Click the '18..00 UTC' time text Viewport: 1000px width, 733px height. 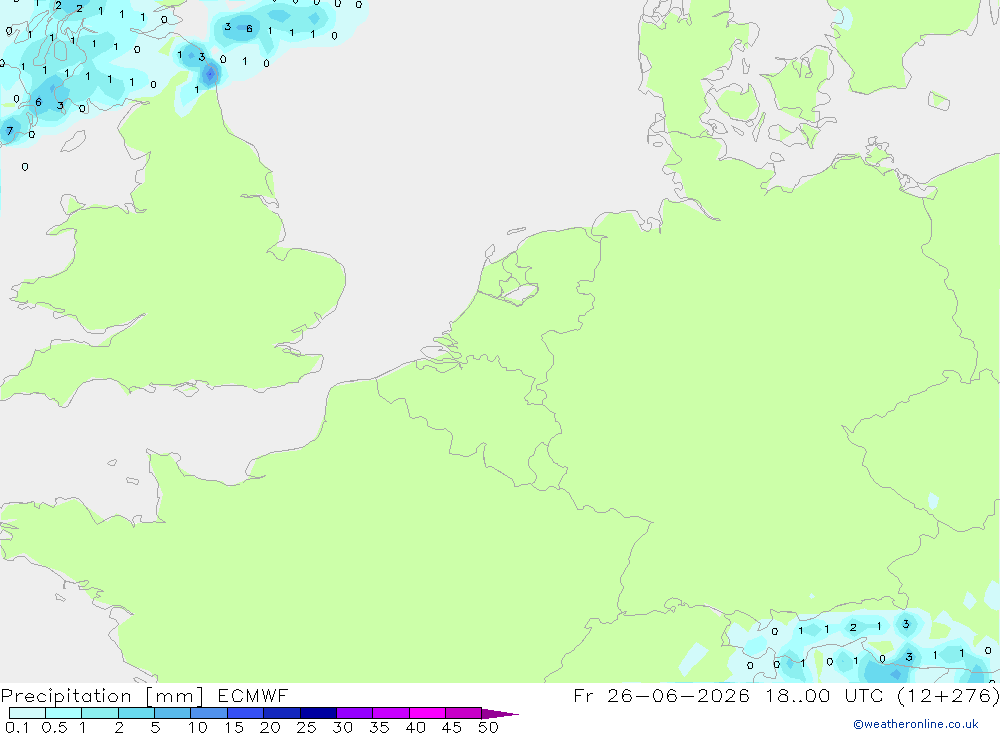tap(825, 695)
